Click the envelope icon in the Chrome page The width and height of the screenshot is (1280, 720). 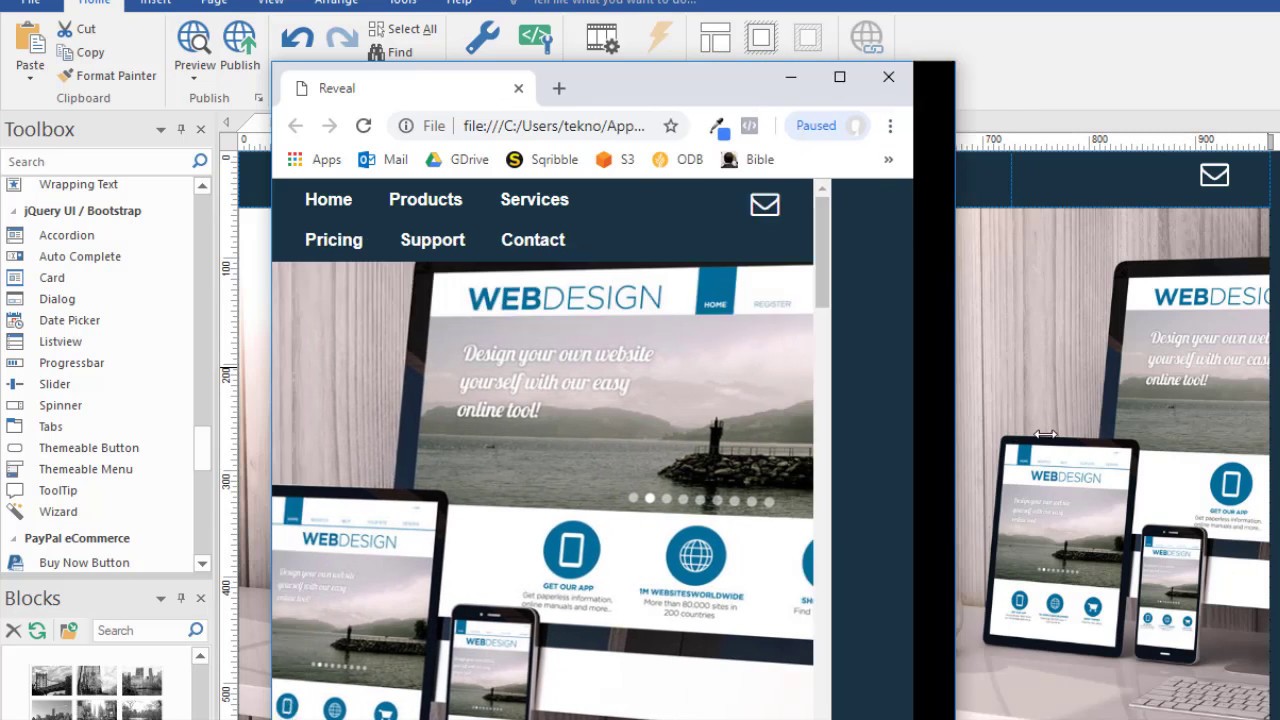(765, 204)
